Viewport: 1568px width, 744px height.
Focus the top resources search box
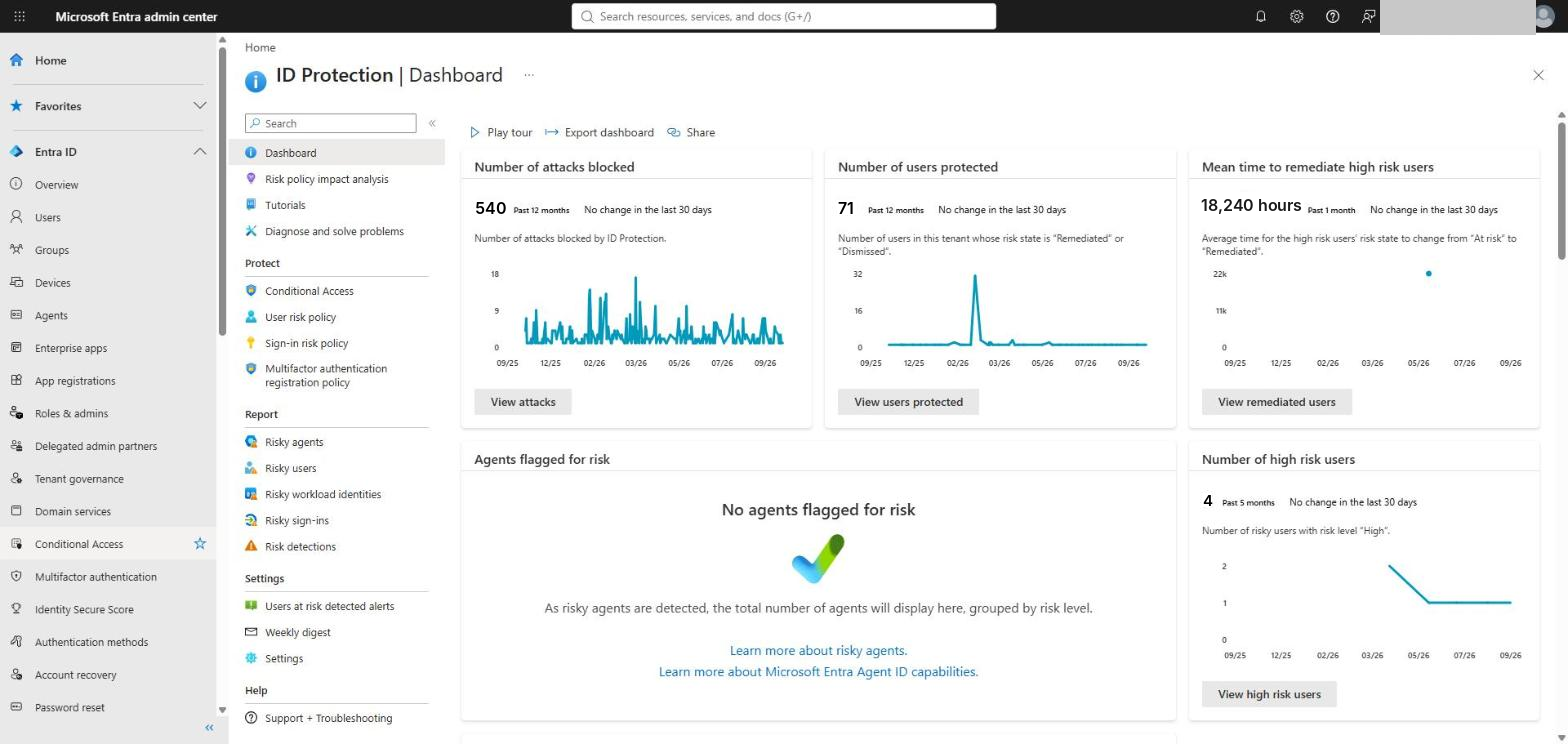tap(784, 16)
